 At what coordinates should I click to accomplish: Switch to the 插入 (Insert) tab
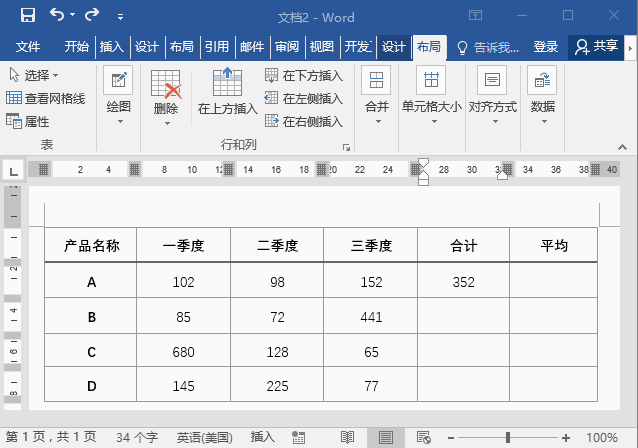tap(112, 47)
